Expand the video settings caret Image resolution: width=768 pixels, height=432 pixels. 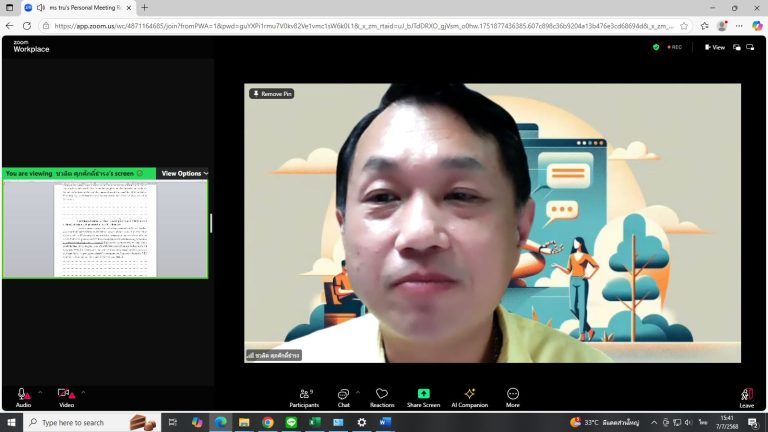click(x=83, y=392)
